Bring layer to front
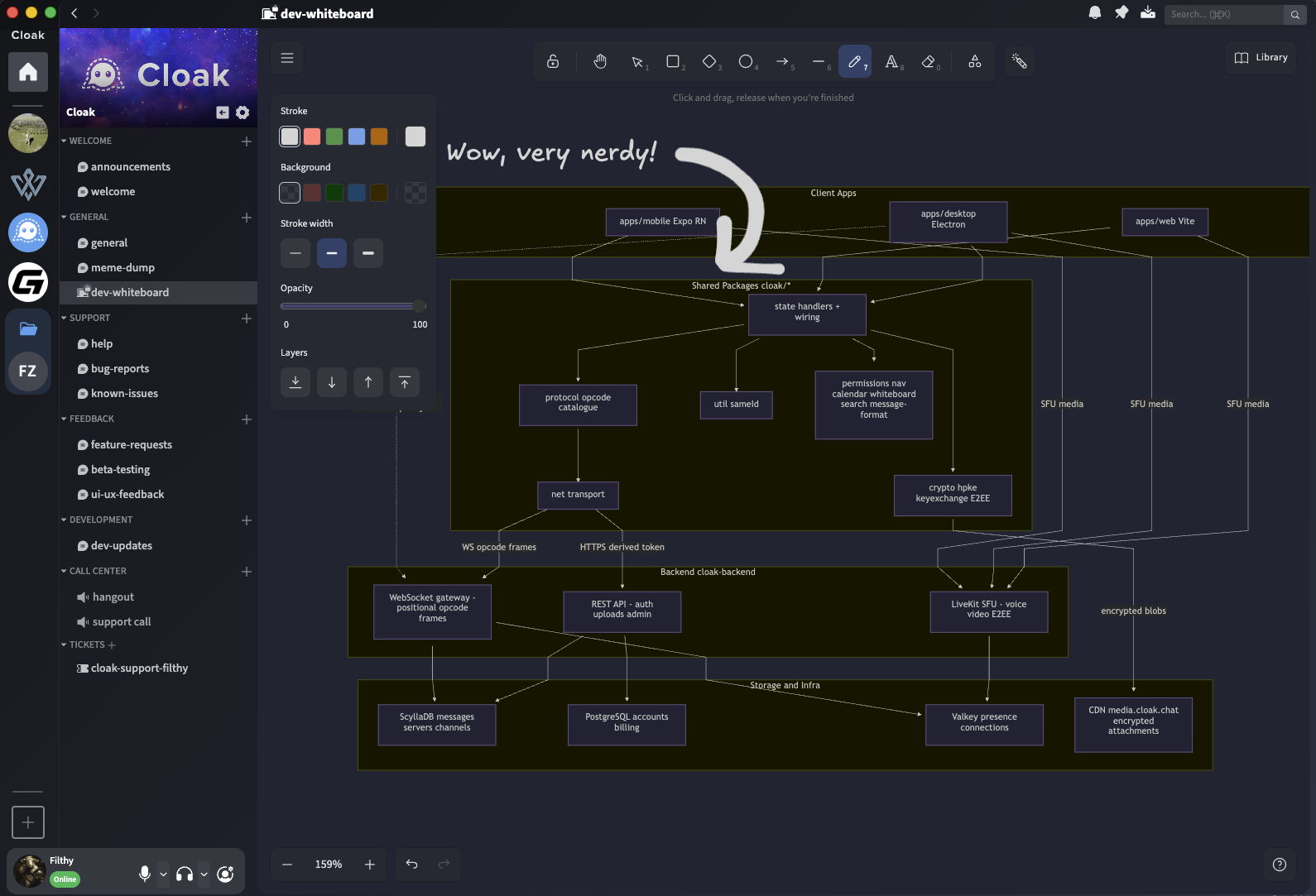 tap(405, 382)
